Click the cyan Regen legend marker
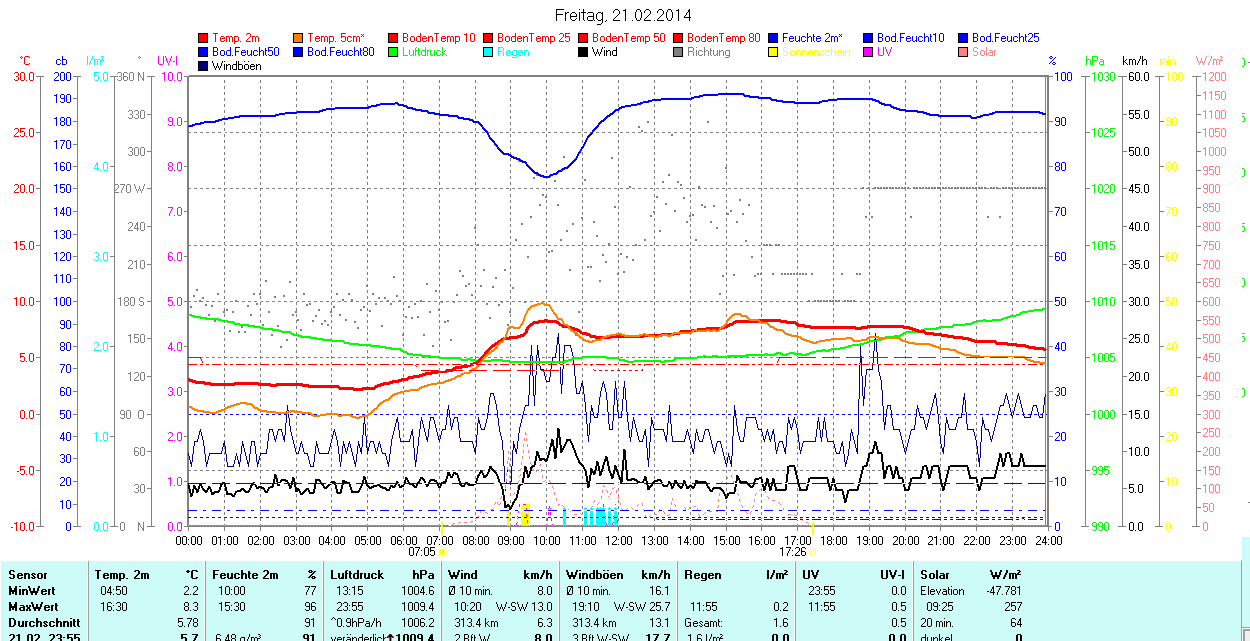The image size is (1250, 641). pos(489,52)
